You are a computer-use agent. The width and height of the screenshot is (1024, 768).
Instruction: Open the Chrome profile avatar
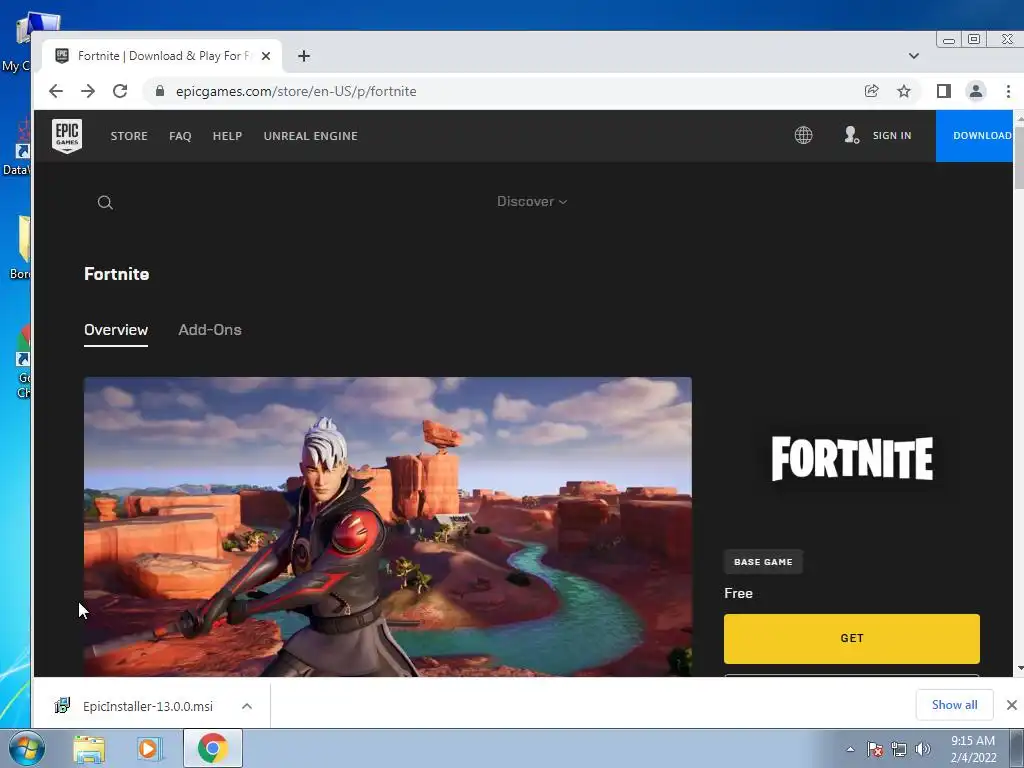point(976,91)
